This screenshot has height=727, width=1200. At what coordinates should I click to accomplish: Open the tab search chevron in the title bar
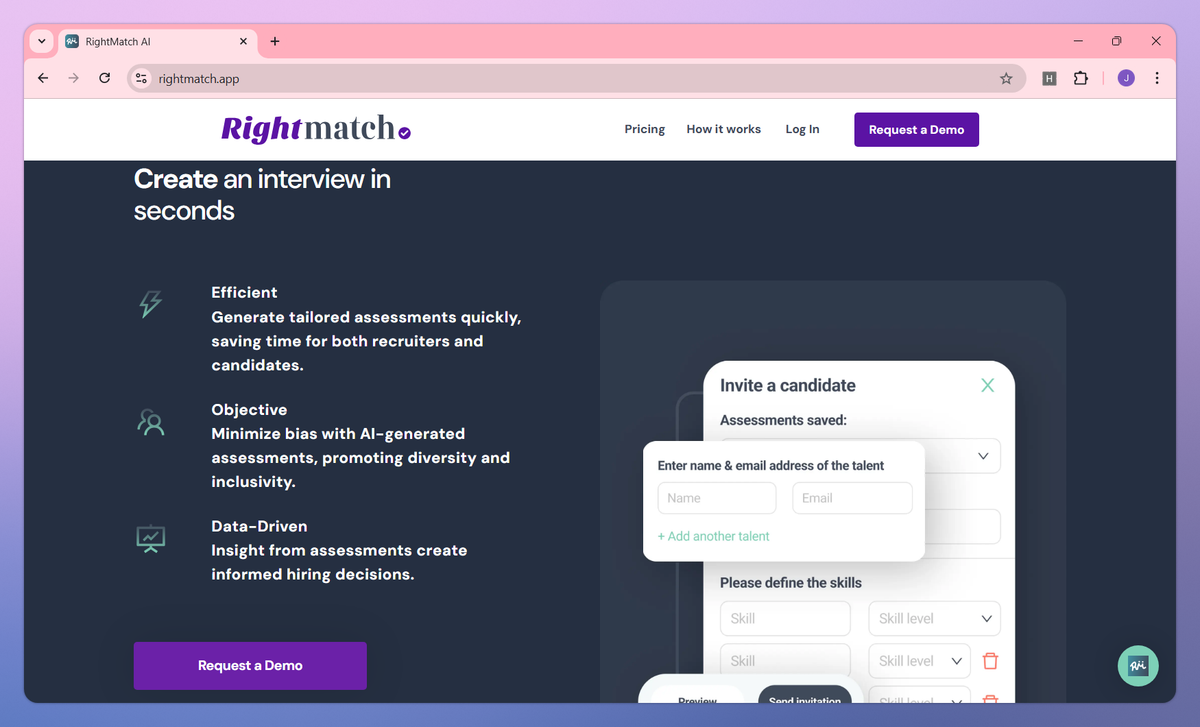(40, 41)
